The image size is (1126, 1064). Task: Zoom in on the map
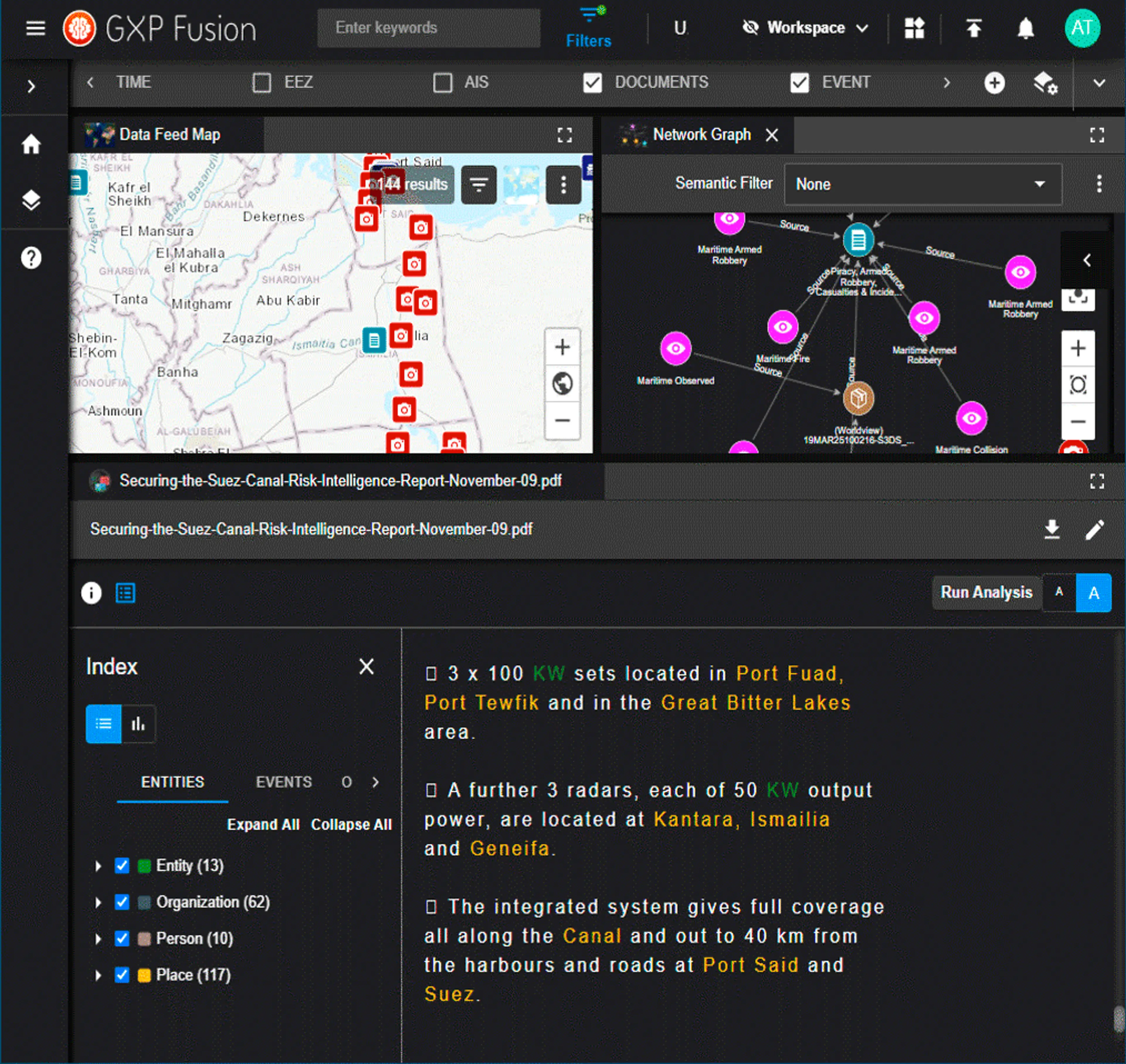(x=562, y=347)
